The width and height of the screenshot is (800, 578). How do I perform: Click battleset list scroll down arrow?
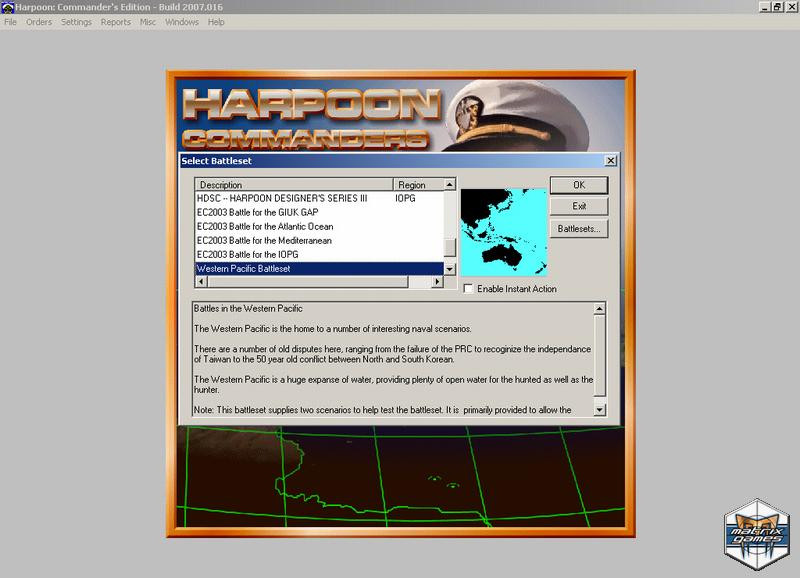pos(449,269)
